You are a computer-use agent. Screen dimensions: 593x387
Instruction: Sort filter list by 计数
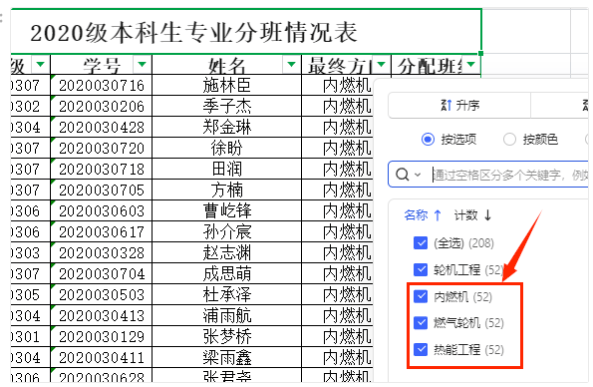(473, 215)
